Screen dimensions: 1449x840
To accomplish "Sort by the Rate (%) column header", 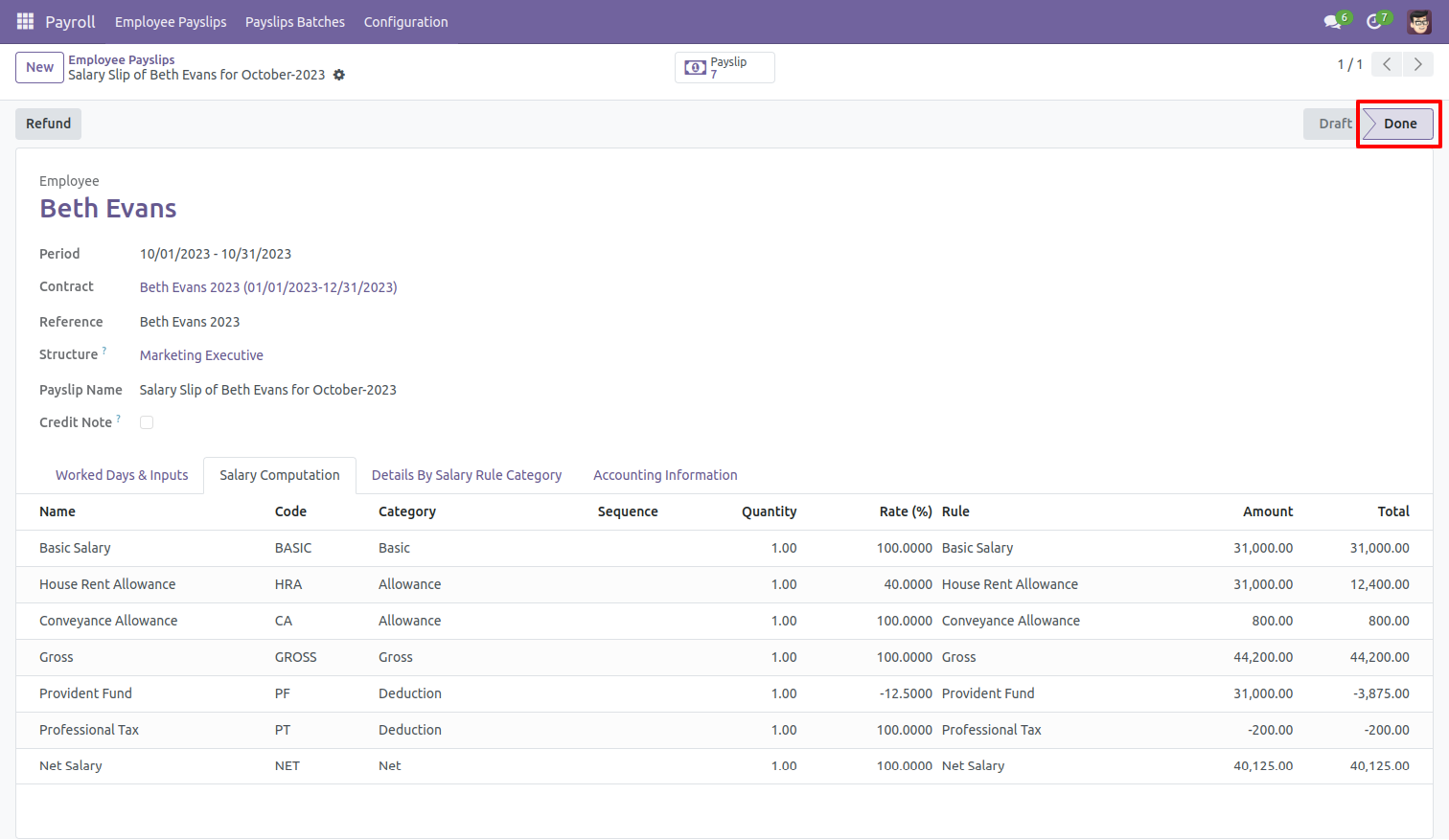I will (x=906, y=511).
